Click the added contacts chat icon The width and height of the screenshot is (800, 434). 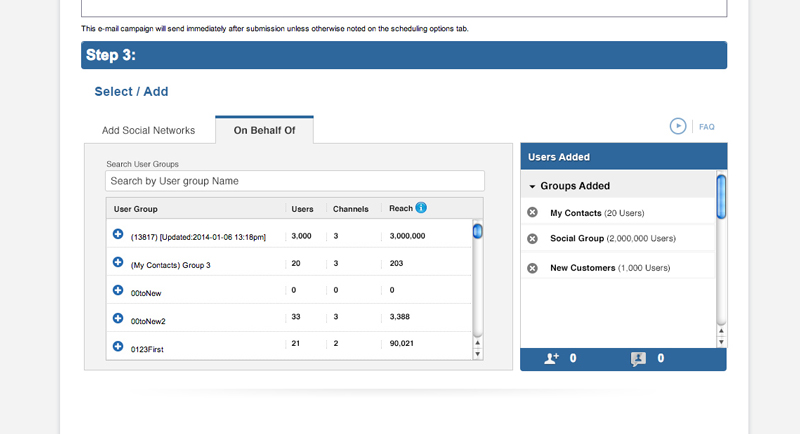pos(638,358)
